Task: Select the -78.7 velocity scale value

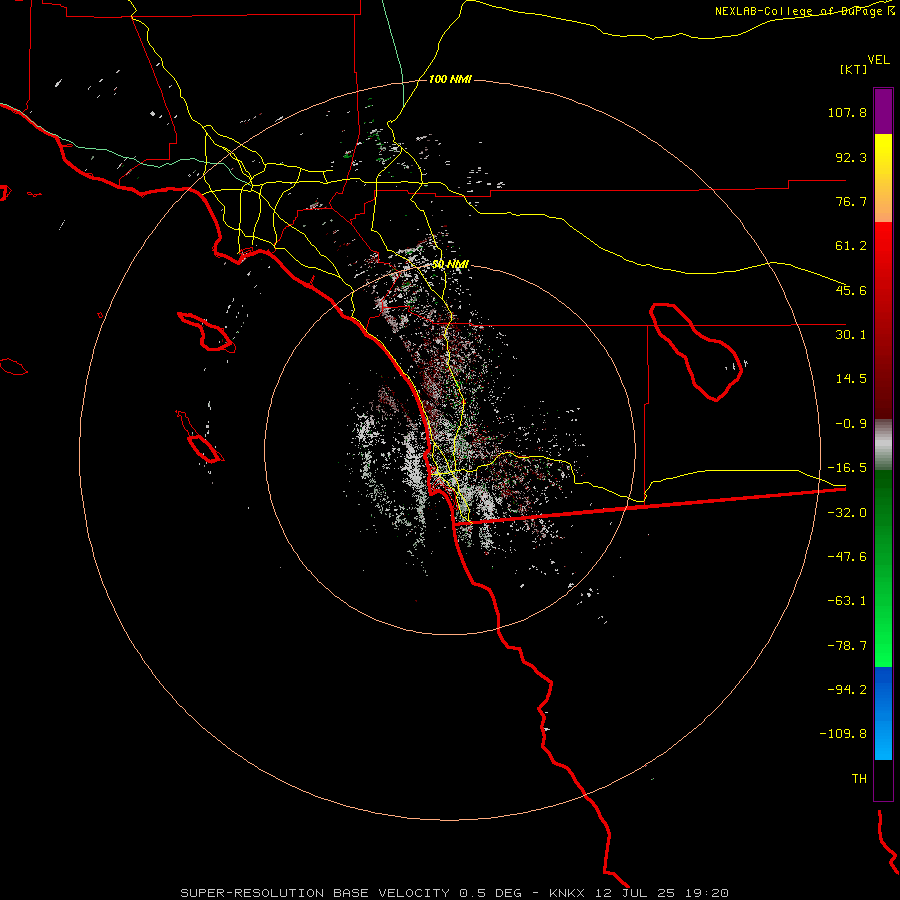Action: 847,646
